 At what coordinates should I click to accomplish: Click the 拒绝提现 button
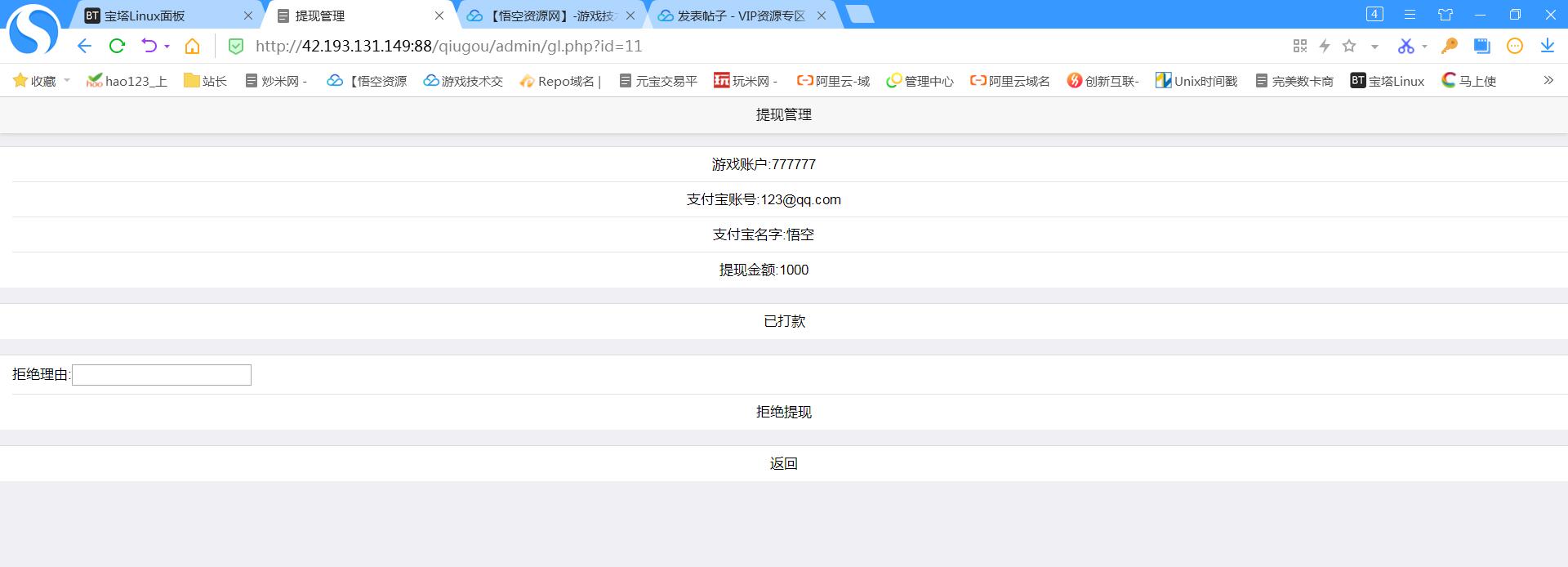[784, 412]
